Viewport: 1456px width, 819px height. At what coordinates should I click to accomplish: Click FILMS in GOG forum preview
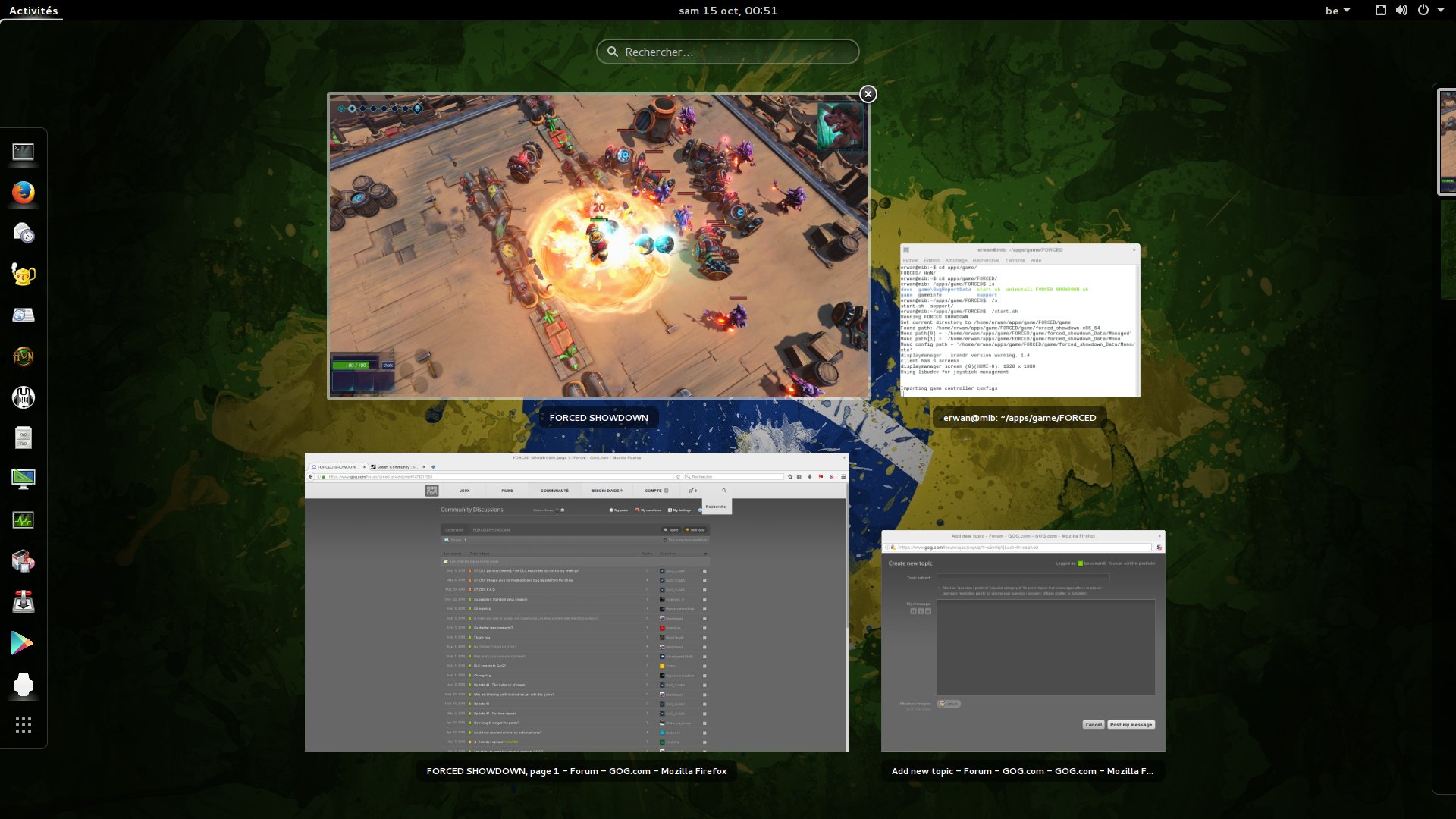507,491
